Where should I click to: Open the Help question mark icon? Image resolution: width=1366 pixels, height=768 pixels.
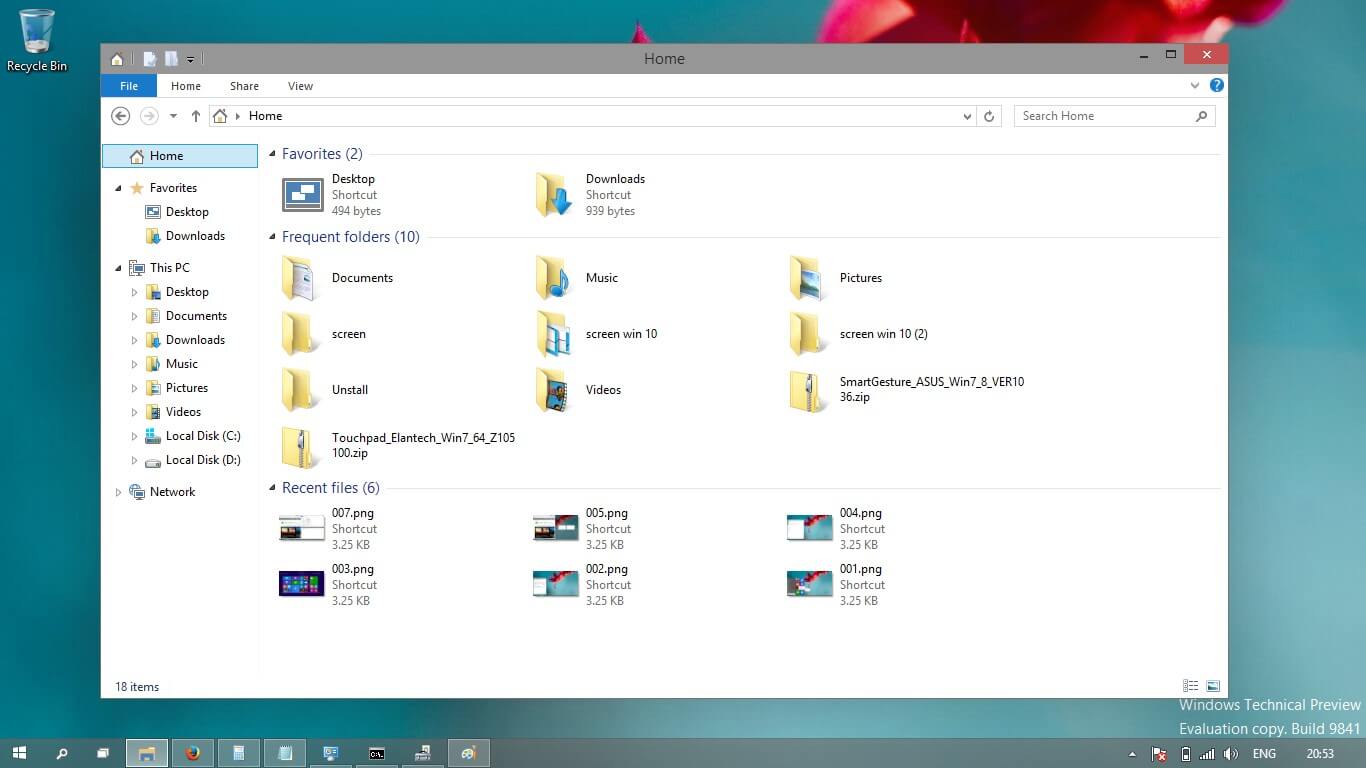pos(1216,86)
